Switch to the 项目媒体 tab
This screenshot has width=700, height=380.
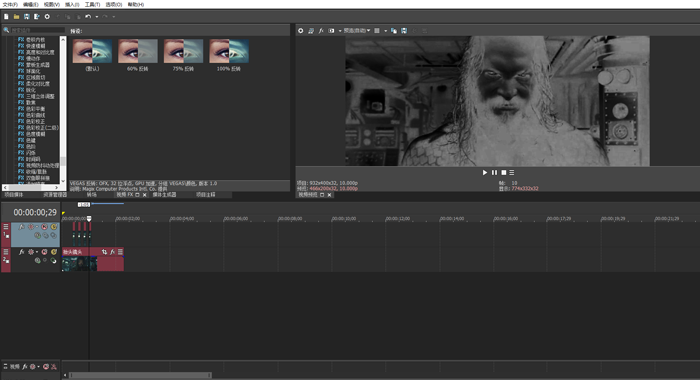tap(14, 195)
